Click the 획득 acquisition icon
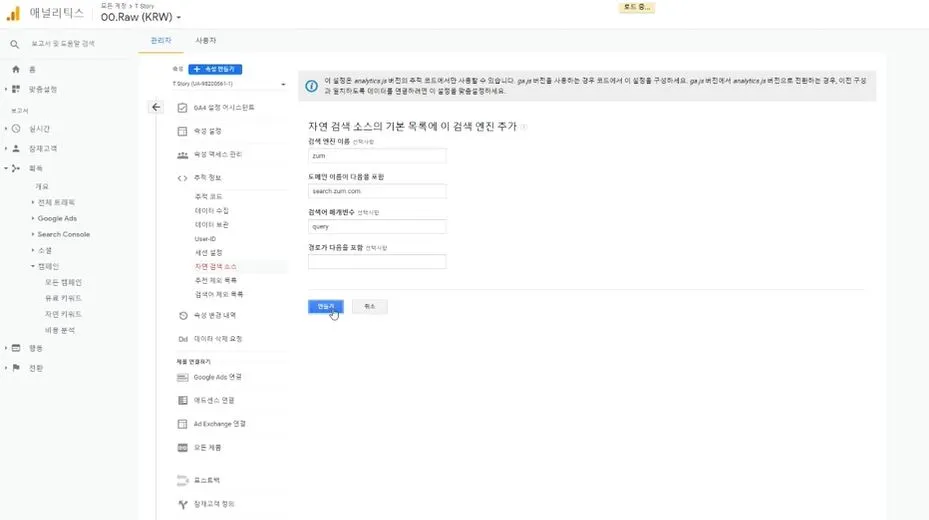 pyautogui.click(x=16, y=168)
